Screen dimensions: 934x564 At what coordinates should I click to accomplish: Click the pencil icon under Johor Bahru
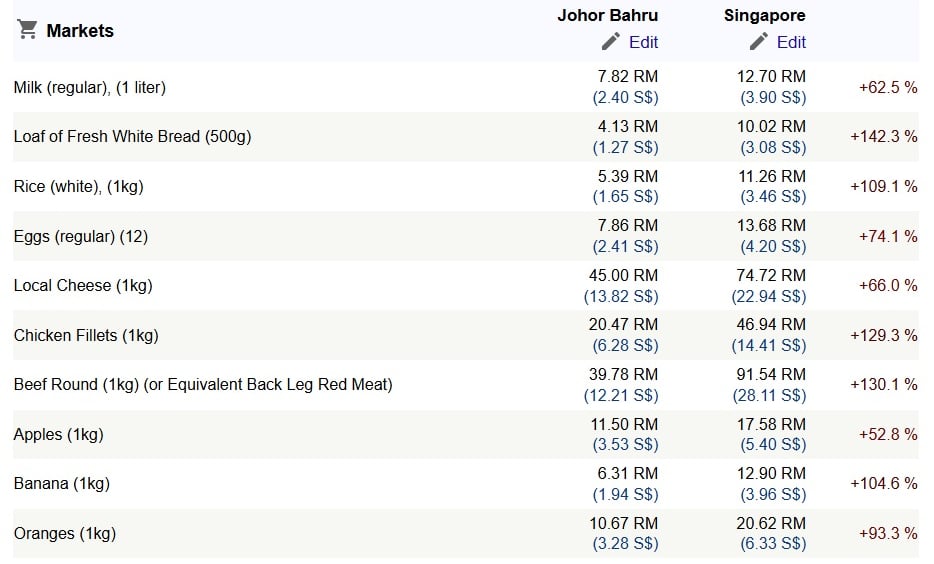coord(611,42)
